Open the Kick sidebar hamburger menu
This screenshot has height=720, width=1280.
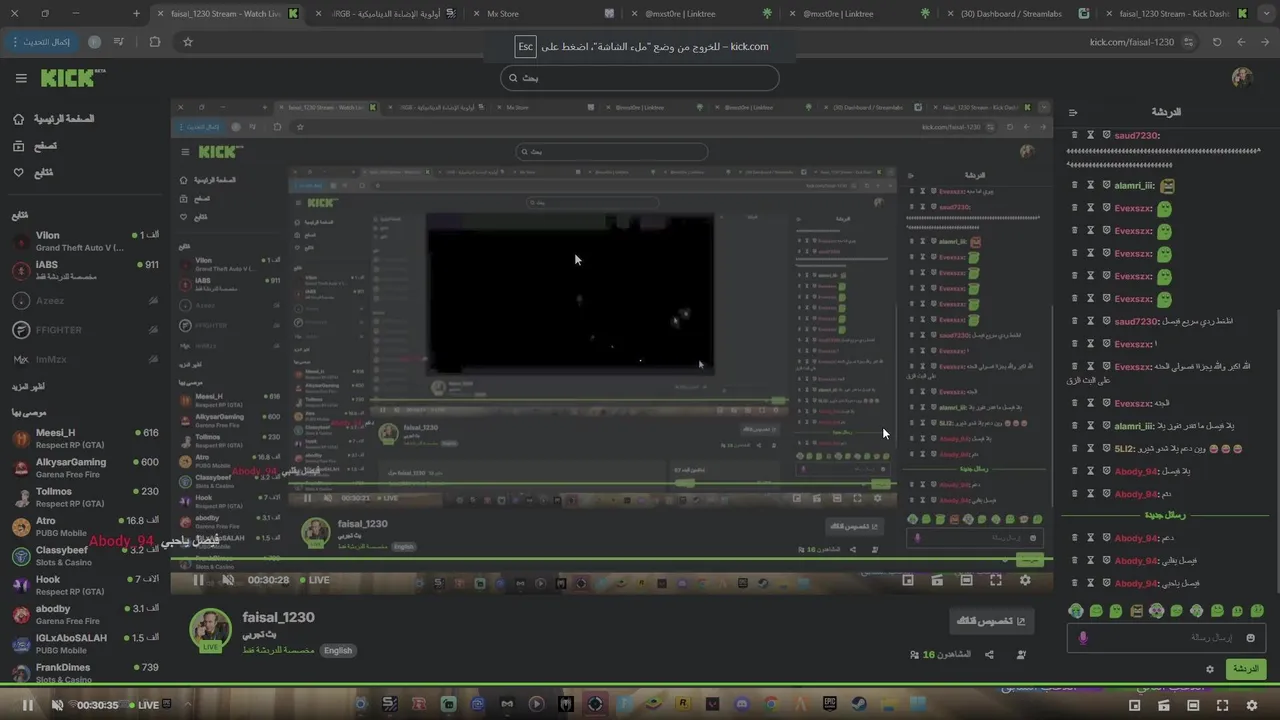(21, 78)
